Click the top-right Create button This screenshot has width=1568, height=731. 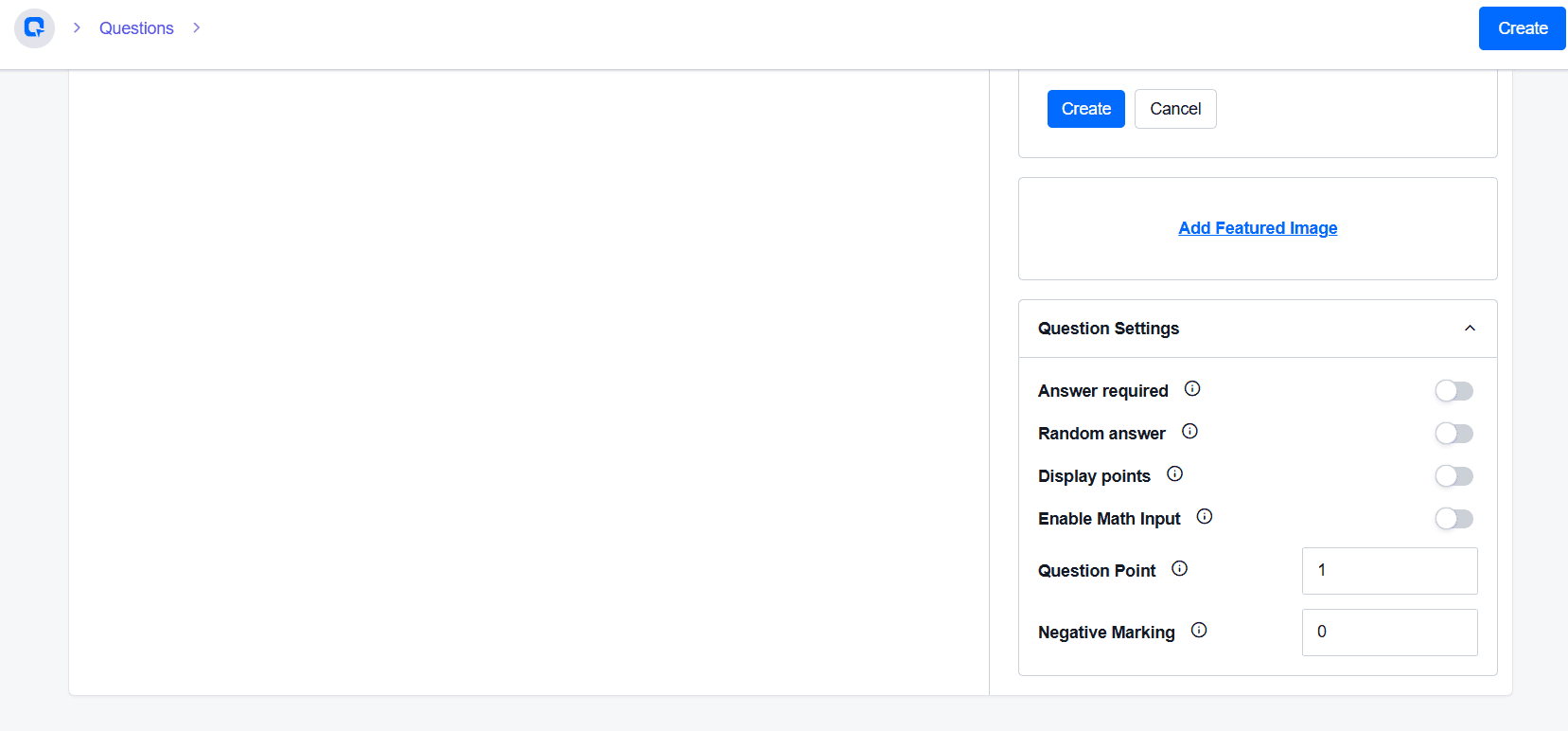click(1522, 28)
